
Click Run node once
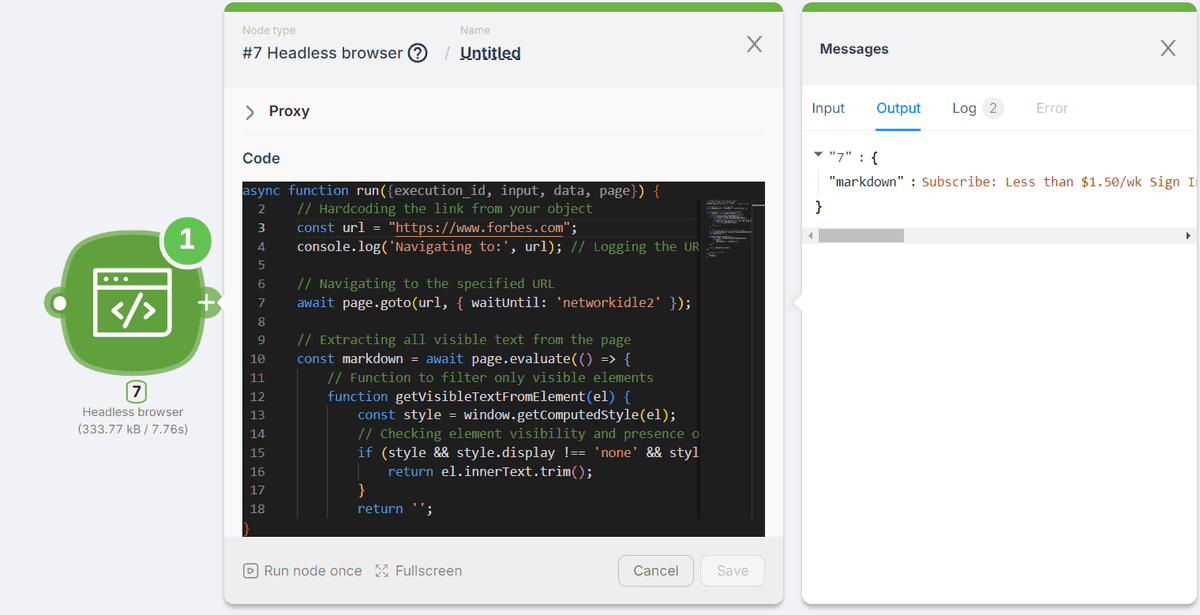[303, 570]
